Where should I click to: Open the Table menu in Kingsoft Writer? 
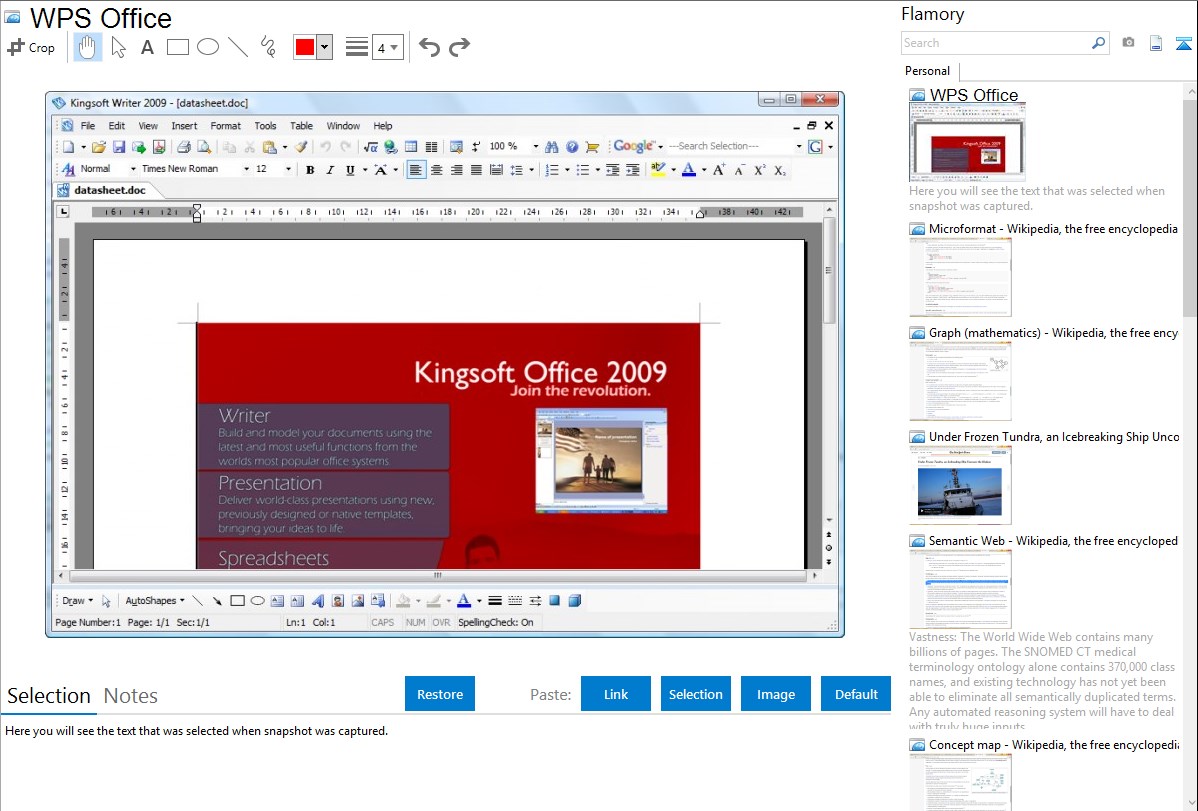[x=301, y=125]
